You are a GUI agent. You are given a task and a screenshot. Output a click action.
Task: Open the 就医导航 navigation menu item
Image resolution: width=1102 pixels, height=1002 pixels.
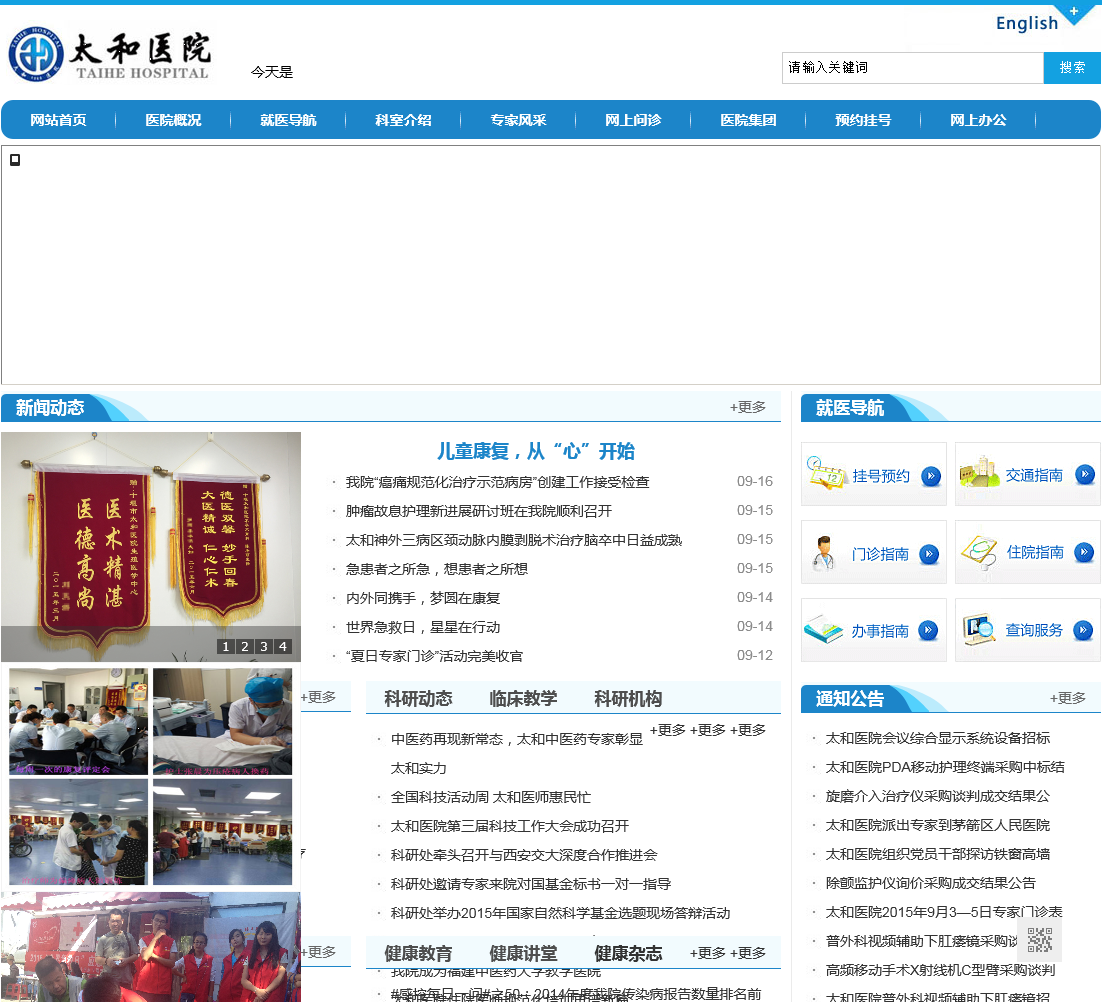(x=288, y=120)
